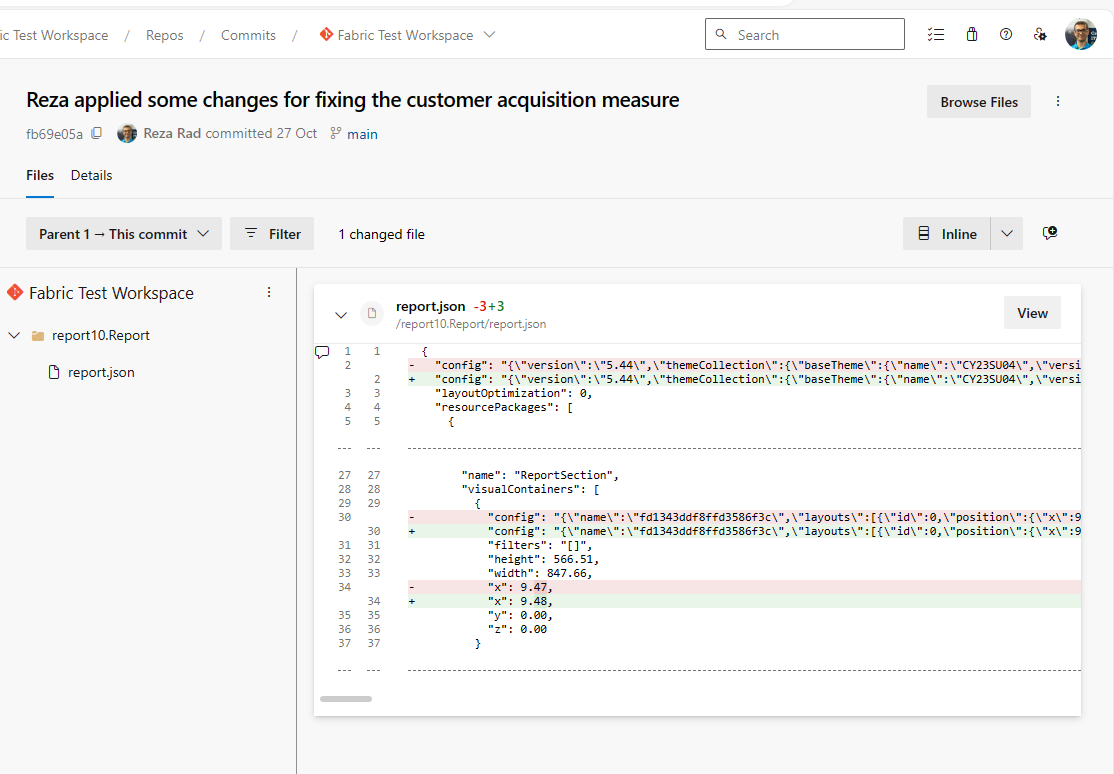Click the Browse Files button
This screenshot has width=1114, height=774.
pos(979,102)
